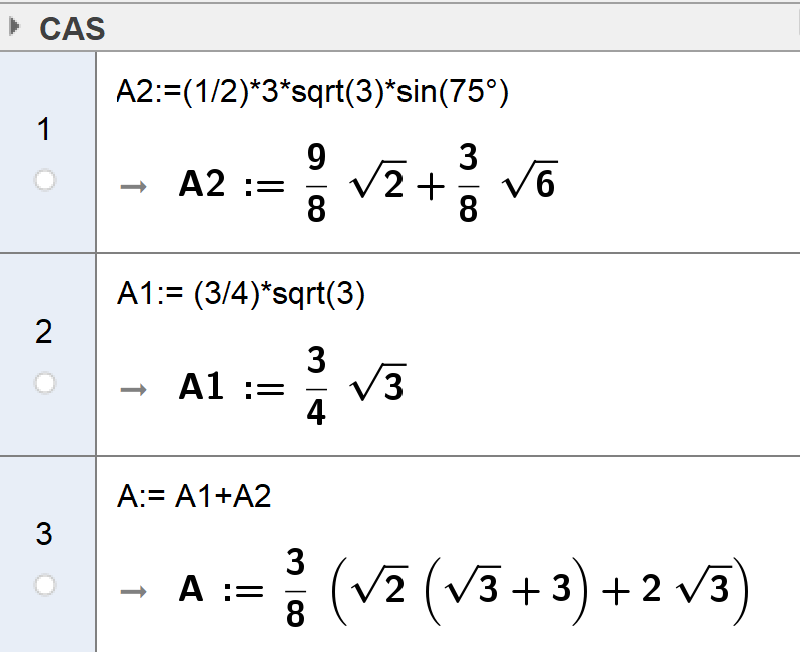Click the bold A1 label in the output
Screen dimensions: 800x652
coord(202,388)
